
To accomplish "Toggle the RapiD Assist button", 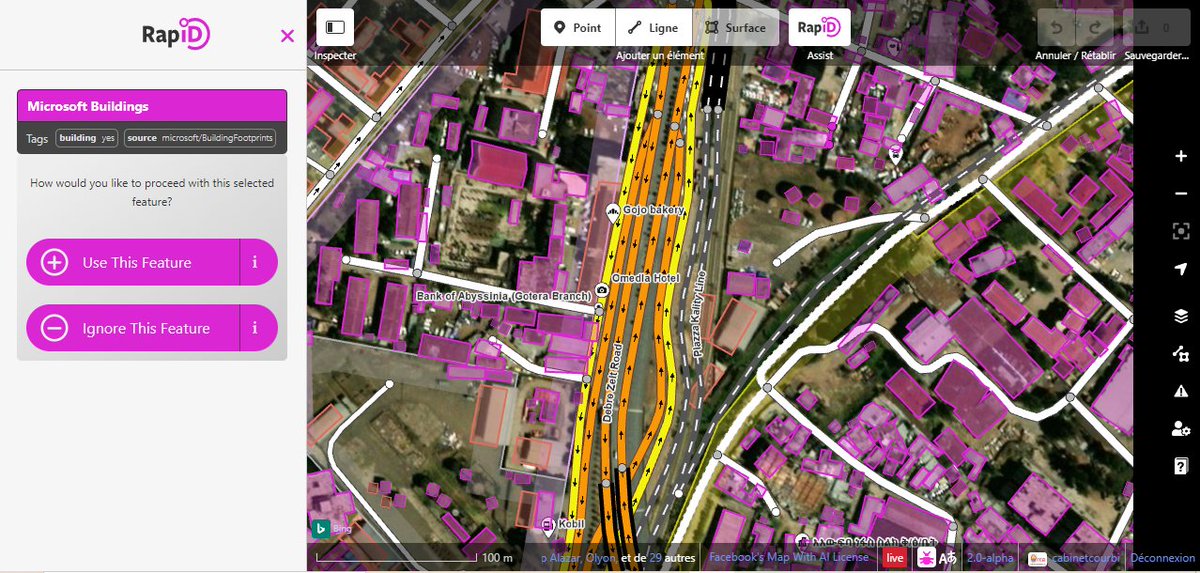I will coord(820,28).
